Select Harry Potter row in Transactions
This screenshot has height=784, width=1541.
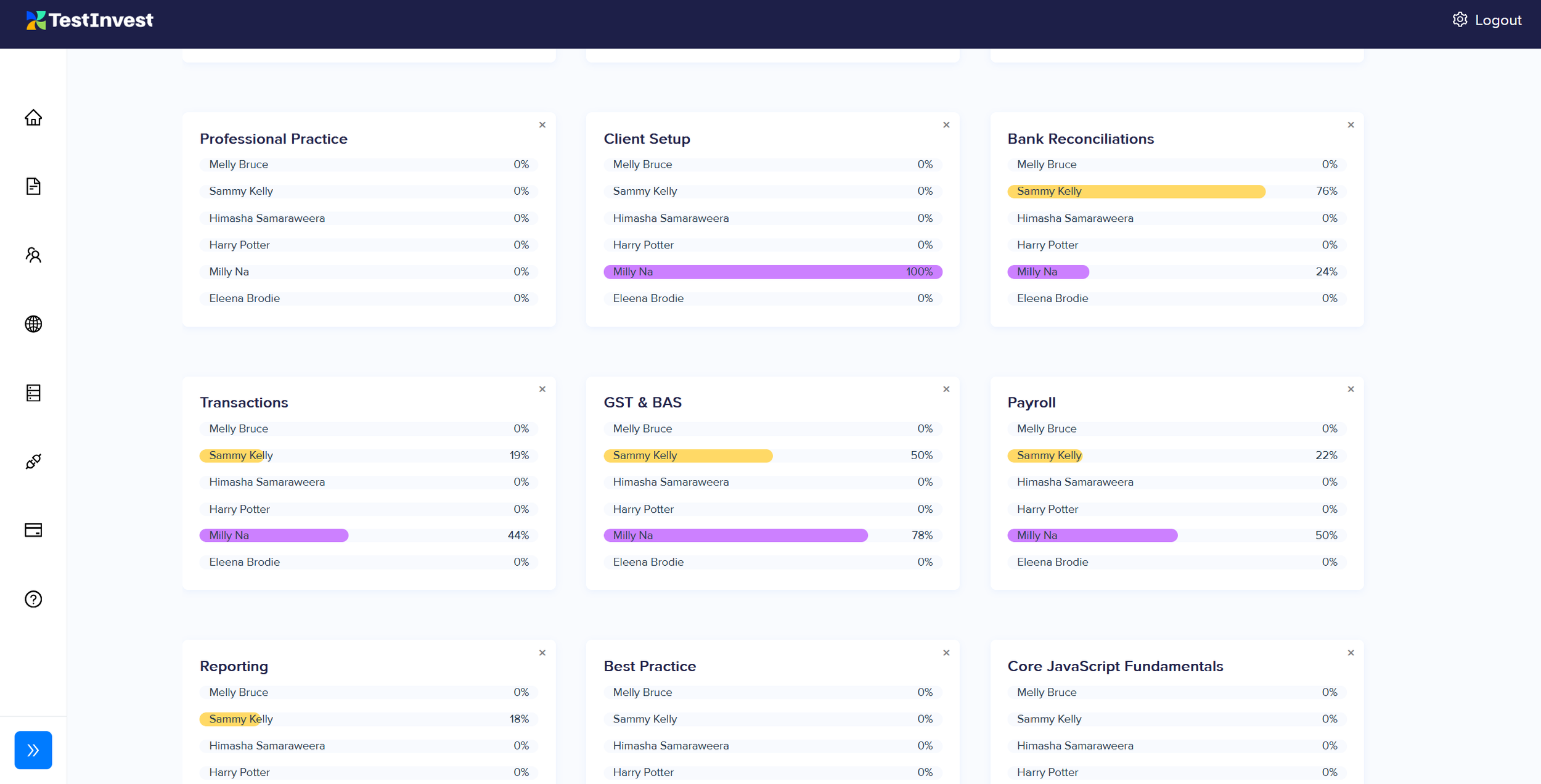(x=369, y=509)
